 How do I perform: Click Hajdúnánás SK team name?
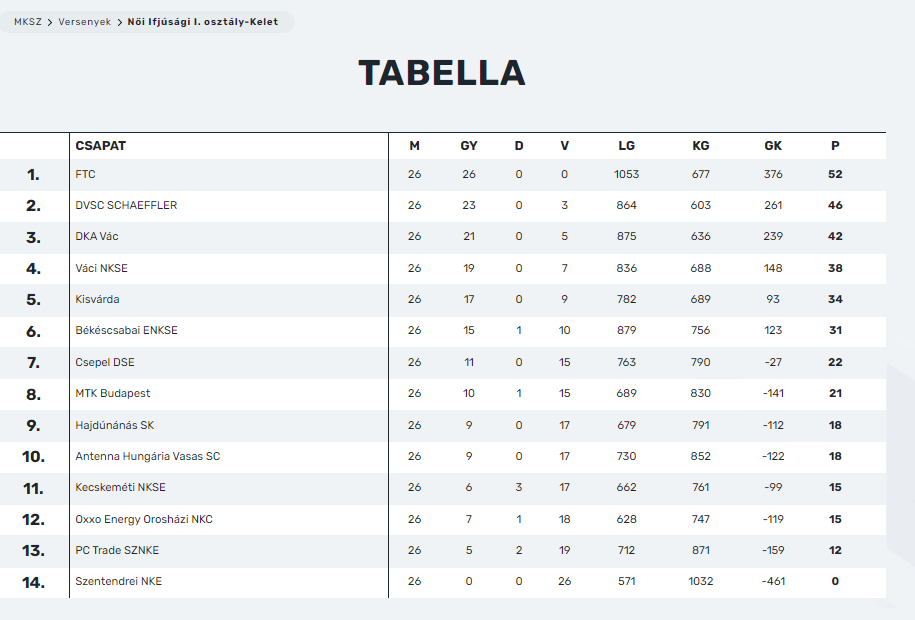click(x=115, y=425)
